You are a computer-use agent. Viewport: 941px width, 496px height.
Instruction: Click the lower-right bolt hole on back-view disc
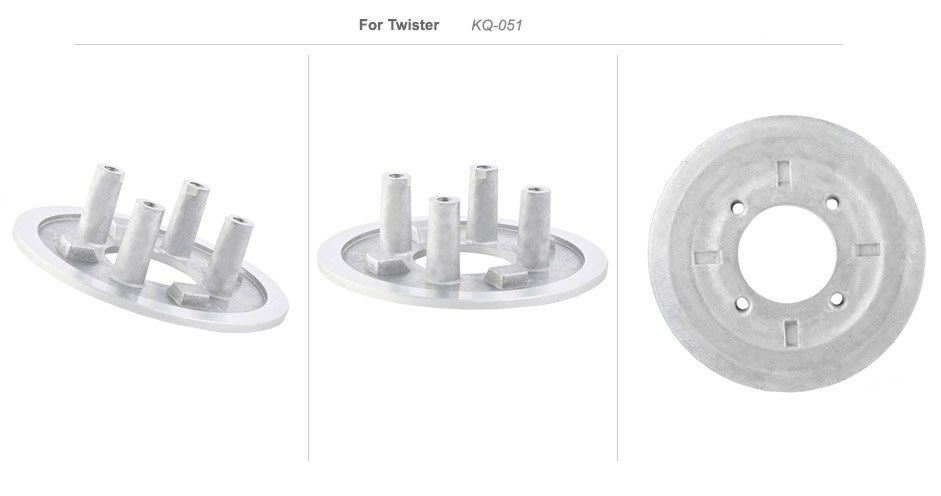tap(835, 300)
